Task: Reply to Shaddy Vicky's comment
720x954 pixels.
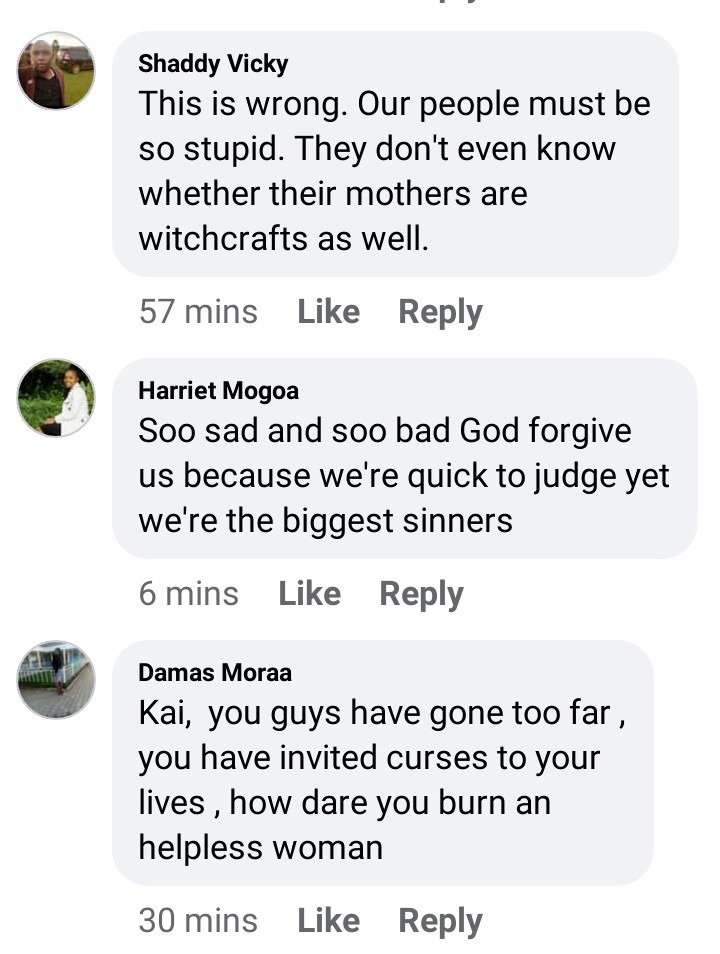Action: 440,313
